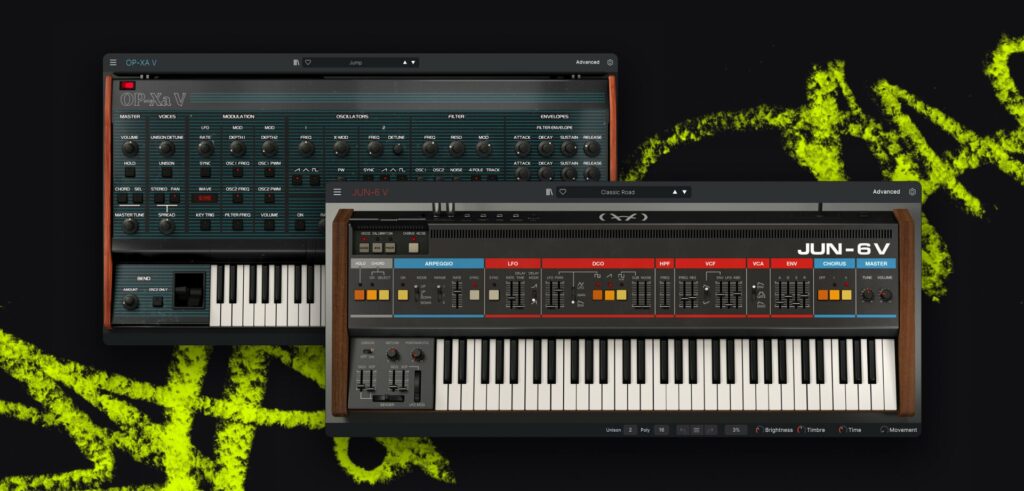Image resolution: width=1024 pixels, height=491 pixels.
Task: Click the Time macro knob
Action: click(x=842, y=430)
